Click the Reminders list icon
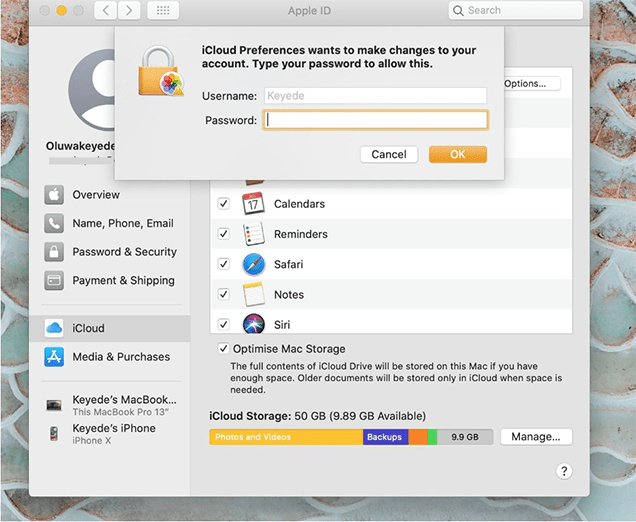 pyautogui.click(x=254, y=234)
